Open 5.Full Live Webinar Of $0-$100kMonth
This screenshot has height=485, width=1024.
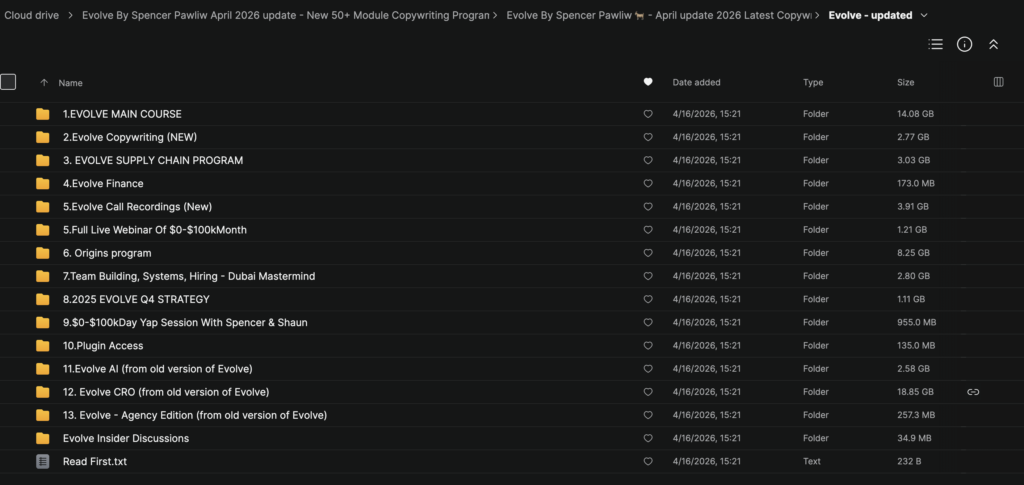tap(155, 230)
